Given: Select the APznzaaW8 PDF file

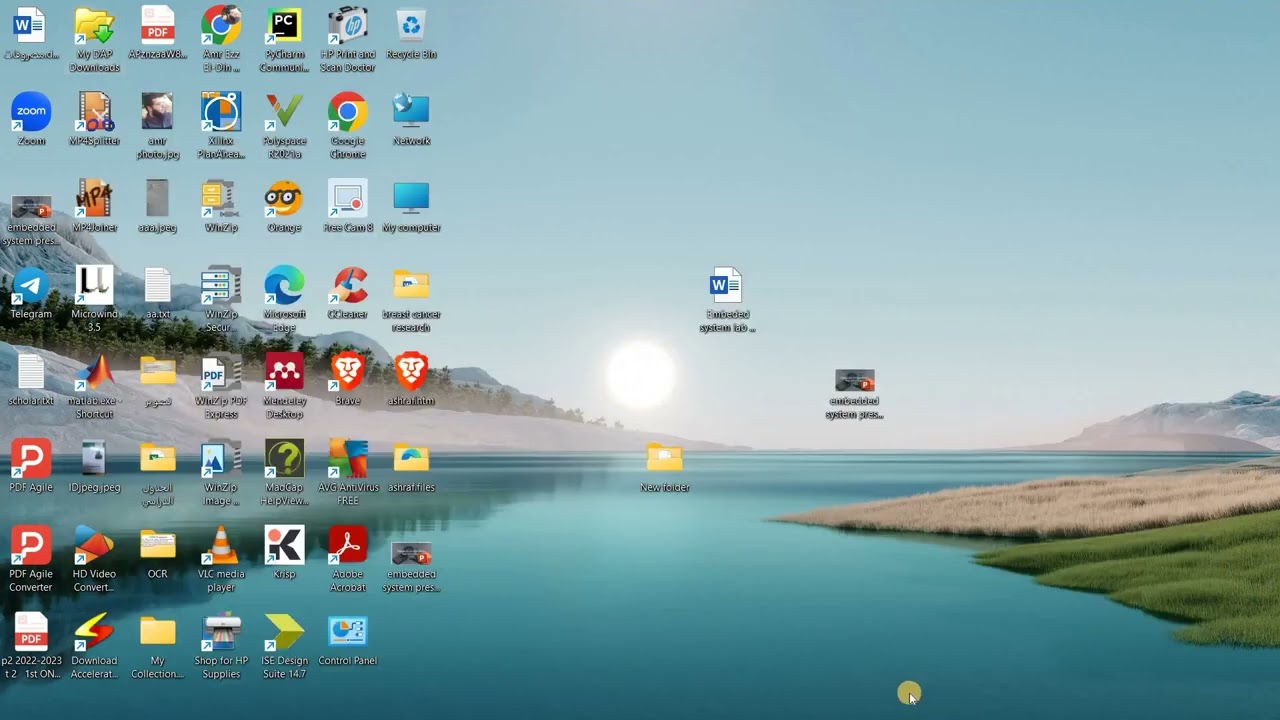Looking at the screenshot, I should (158, 33).
